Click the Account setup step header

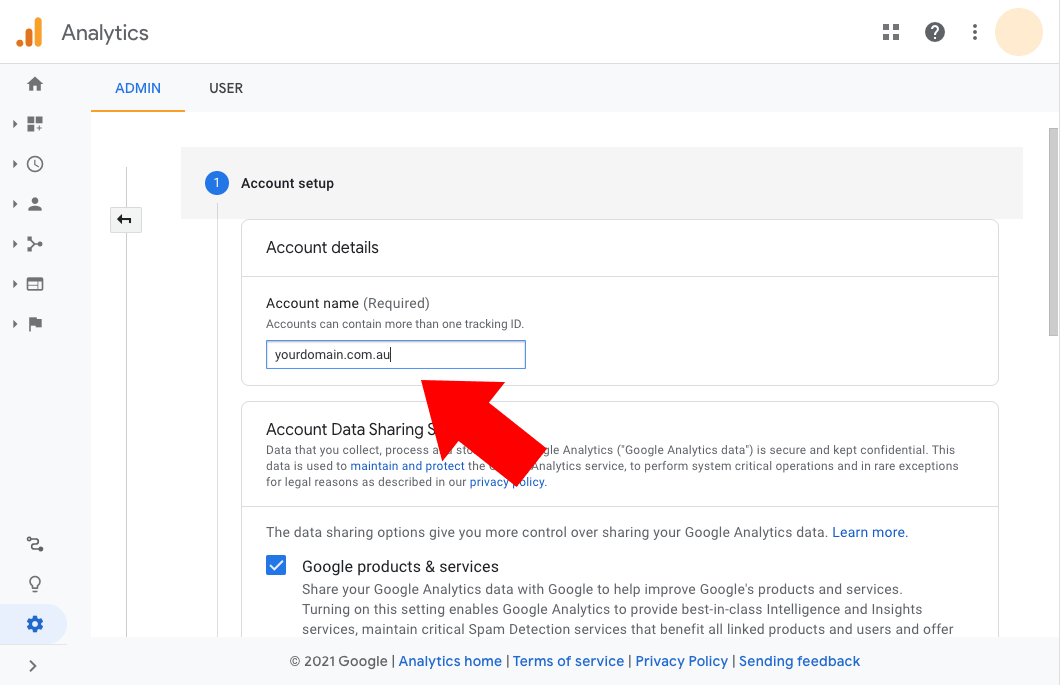tap(602, 183)
